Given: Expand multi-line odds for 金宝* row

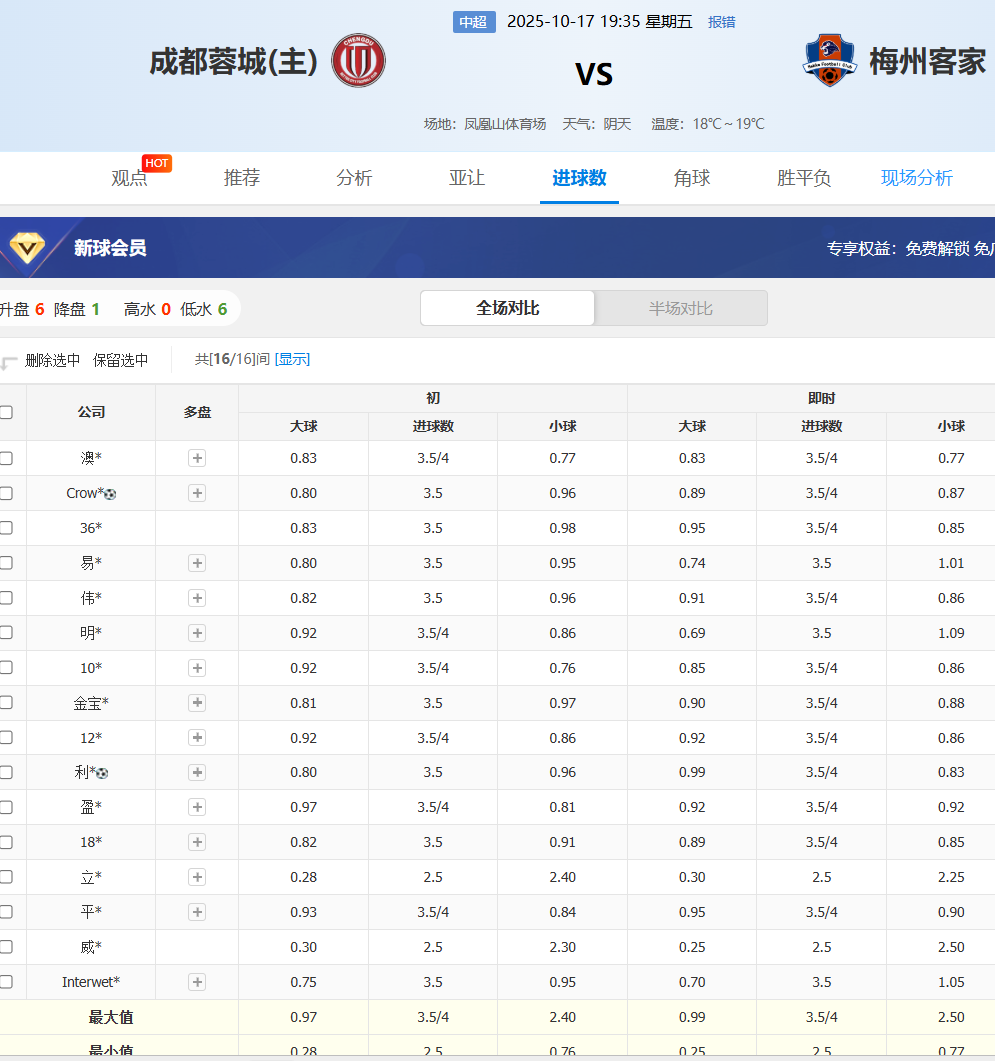Looking at the screenshot, I should (x=197, y=703).
